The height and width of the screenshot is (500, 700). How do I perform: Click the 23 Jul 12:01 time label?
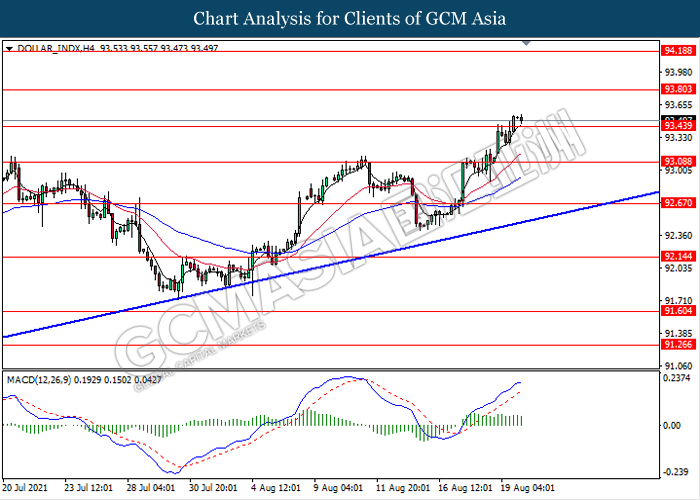pos(88,488)
